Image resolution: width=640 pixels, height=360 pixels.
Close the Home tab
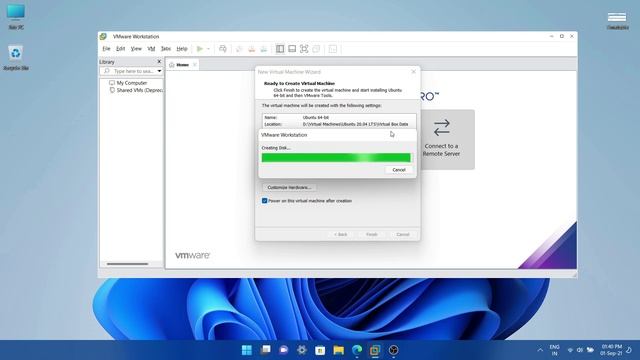tap(195, 64)
